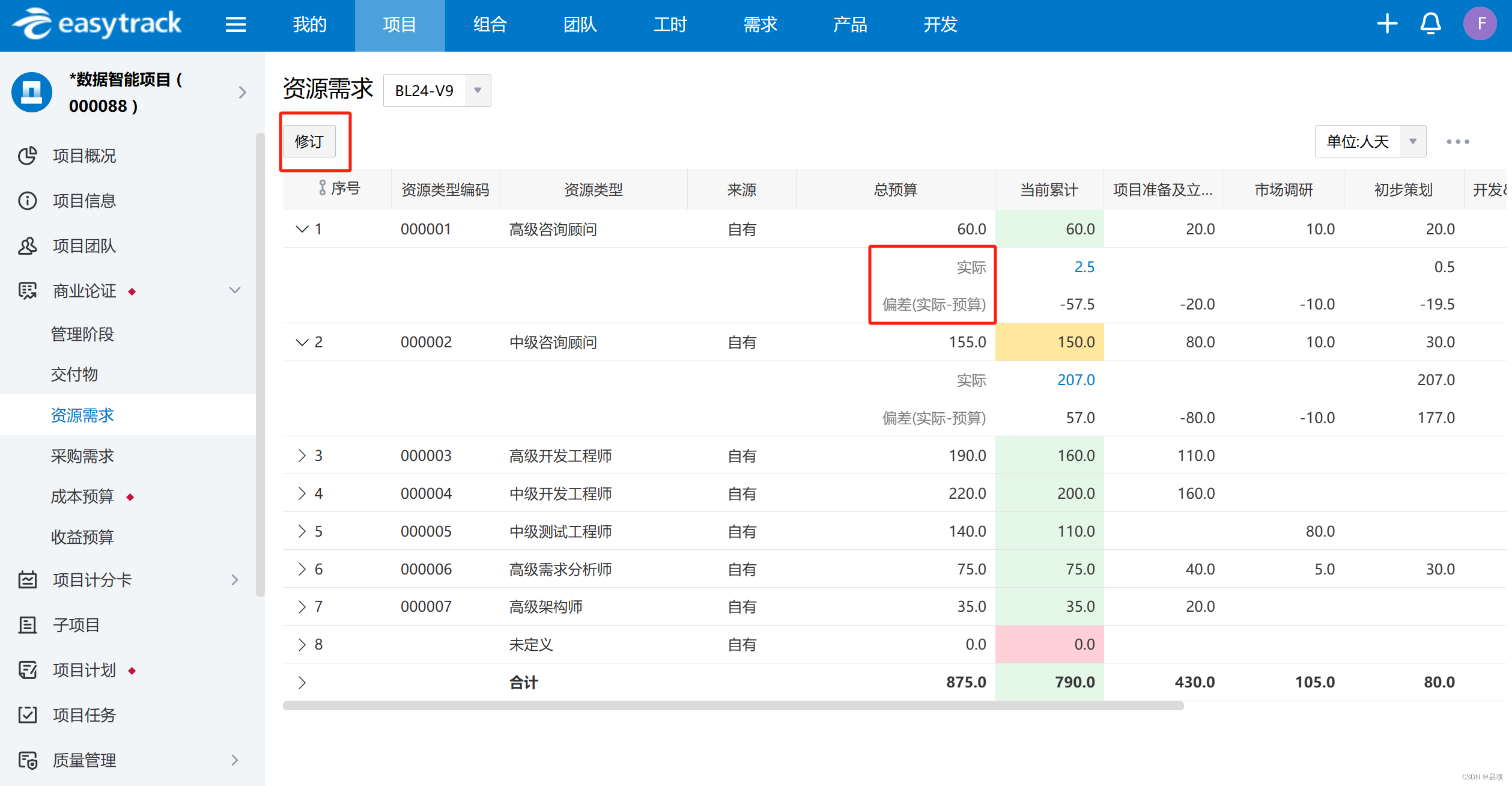
Task: Expand the 质量管理 chevron
Action: point(235,760)
